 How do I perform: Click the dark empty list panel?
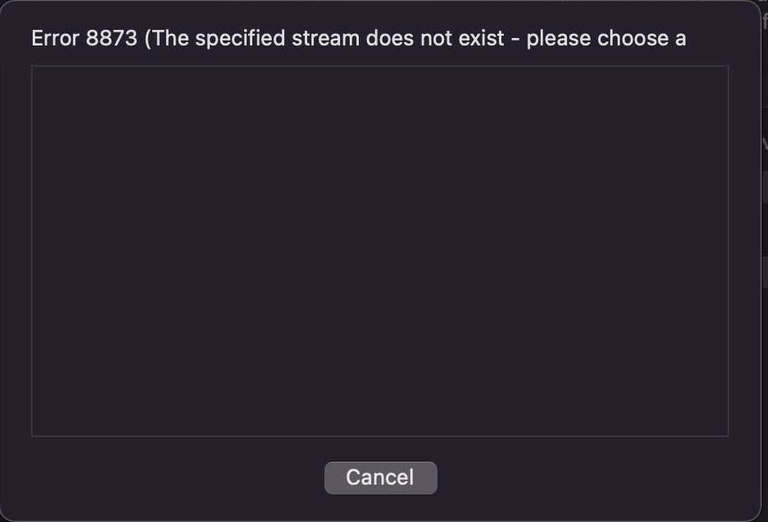tap(380, 251)
